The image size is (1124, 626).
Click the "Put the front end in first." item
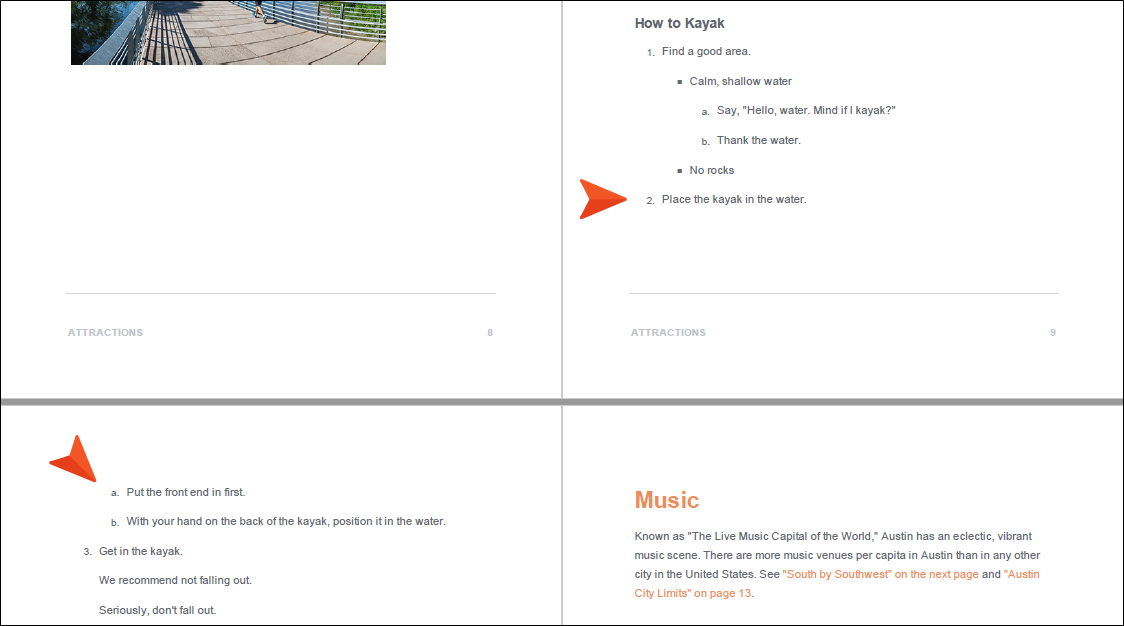pos(185,492)
